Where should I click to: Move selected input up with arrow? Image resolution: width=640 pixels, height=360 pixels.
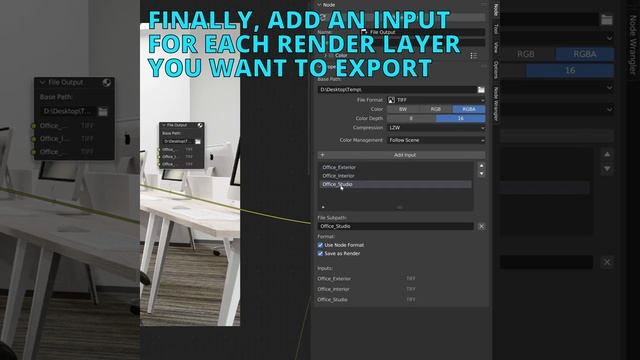pyautogui.click(x=481, y=166)
